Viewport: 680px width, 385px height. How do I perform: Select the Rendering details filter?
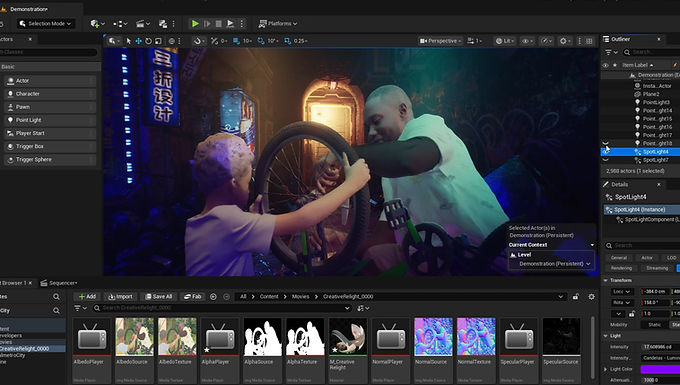coord(621,268)
